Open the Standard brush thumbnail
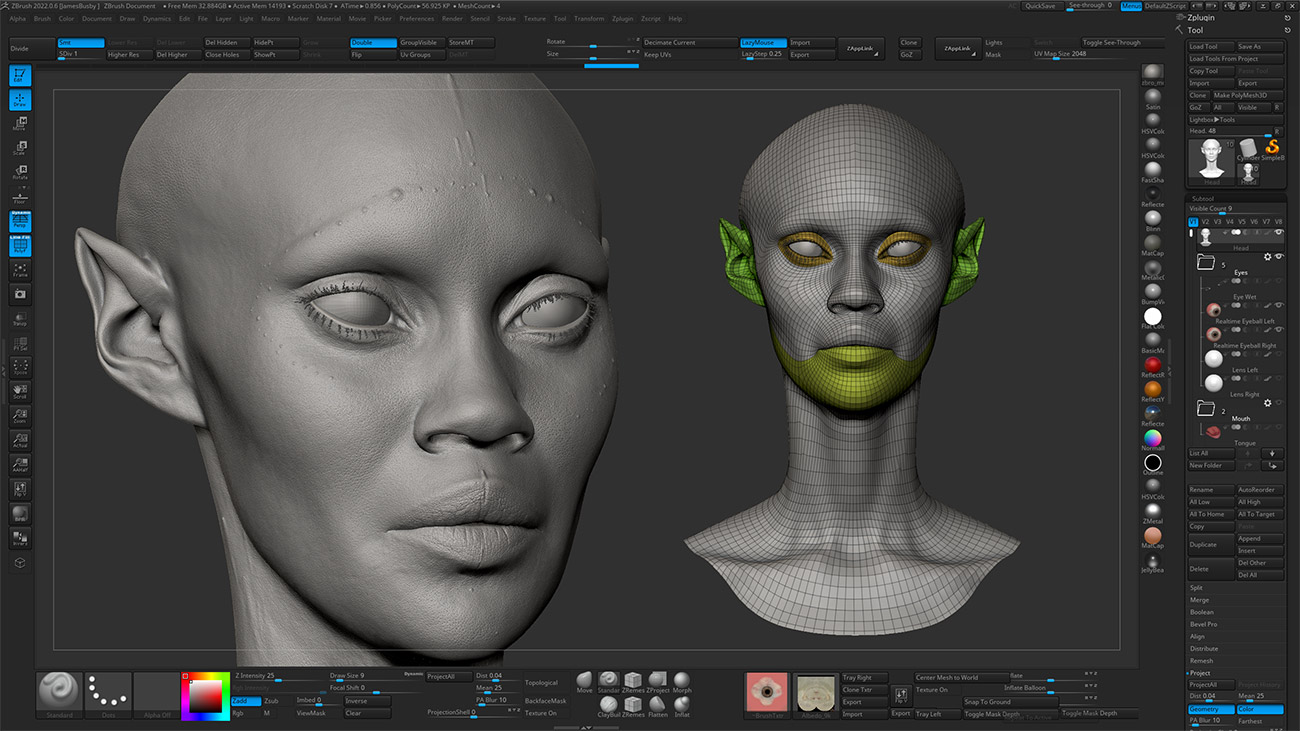This screenshot has height=731, width=1300. [x=60, y=695]
